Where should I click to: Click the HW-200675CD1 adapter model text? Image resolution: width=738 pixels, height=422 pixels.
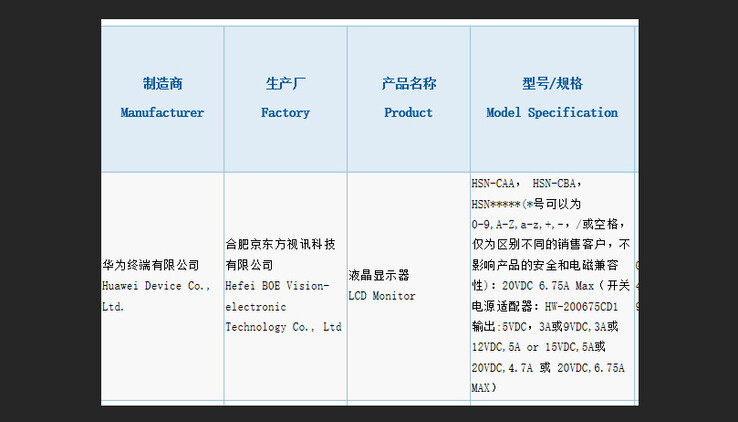point(581,307)
